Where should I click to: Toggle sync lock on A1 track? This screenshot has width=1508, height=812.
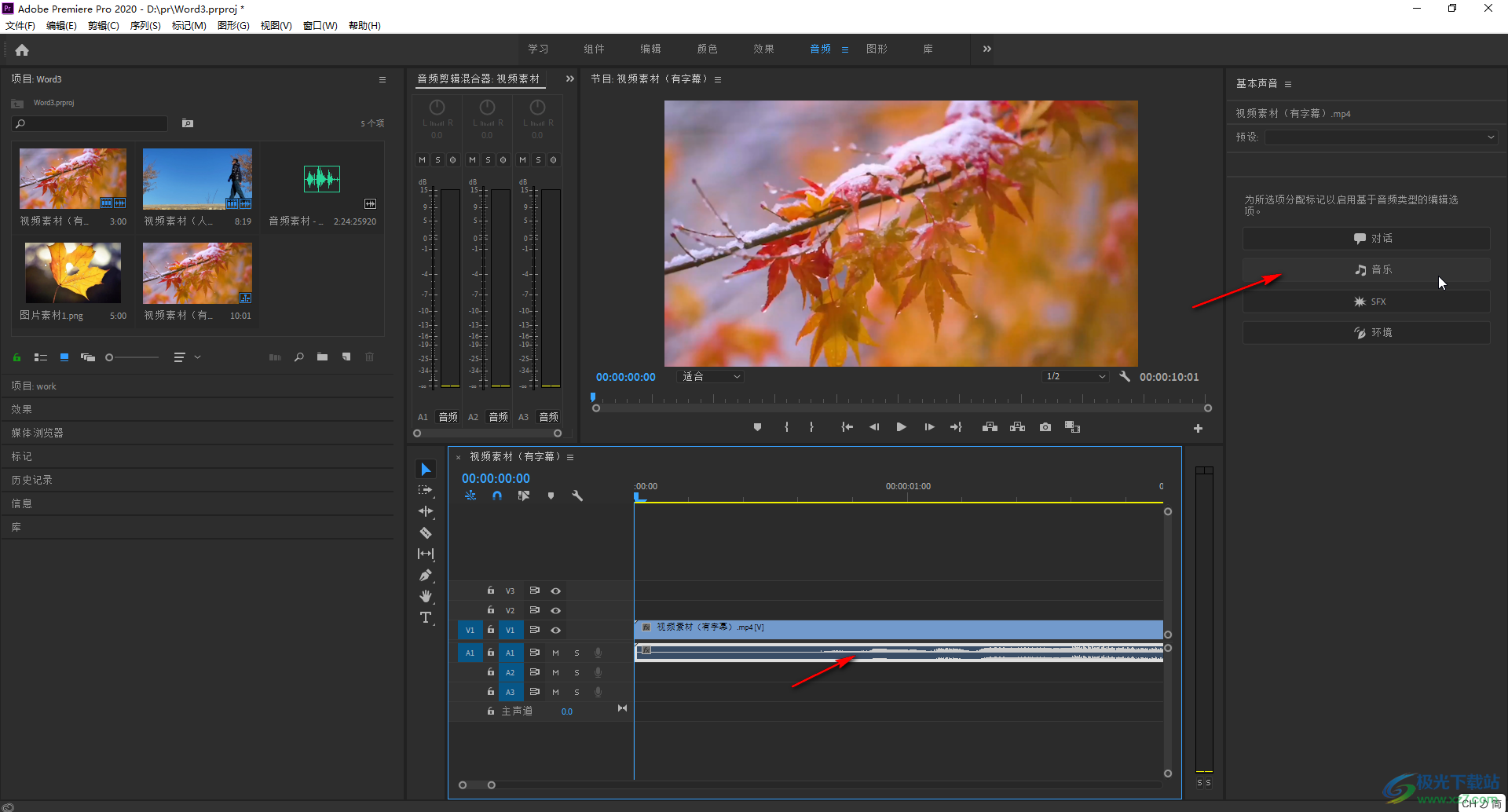pos(534,653)
